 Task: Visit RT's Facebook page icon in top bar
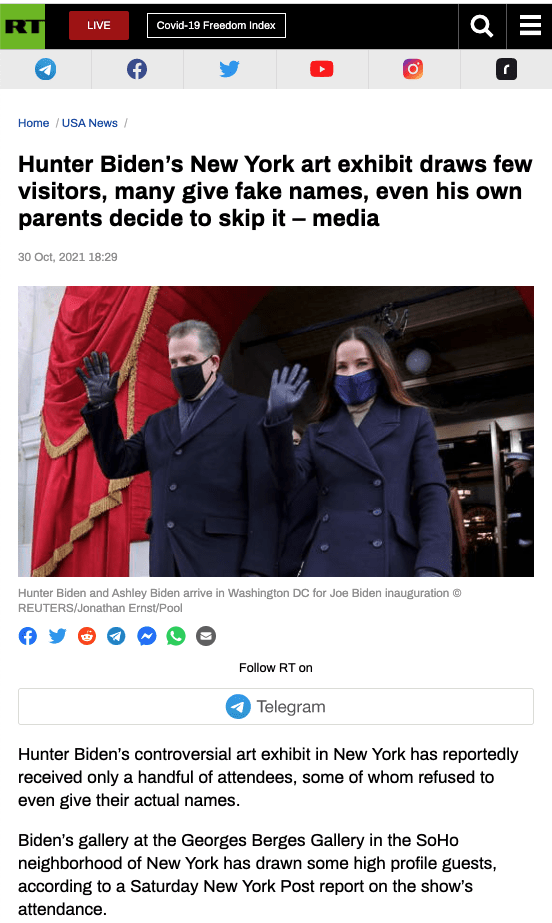click(137, 69)
